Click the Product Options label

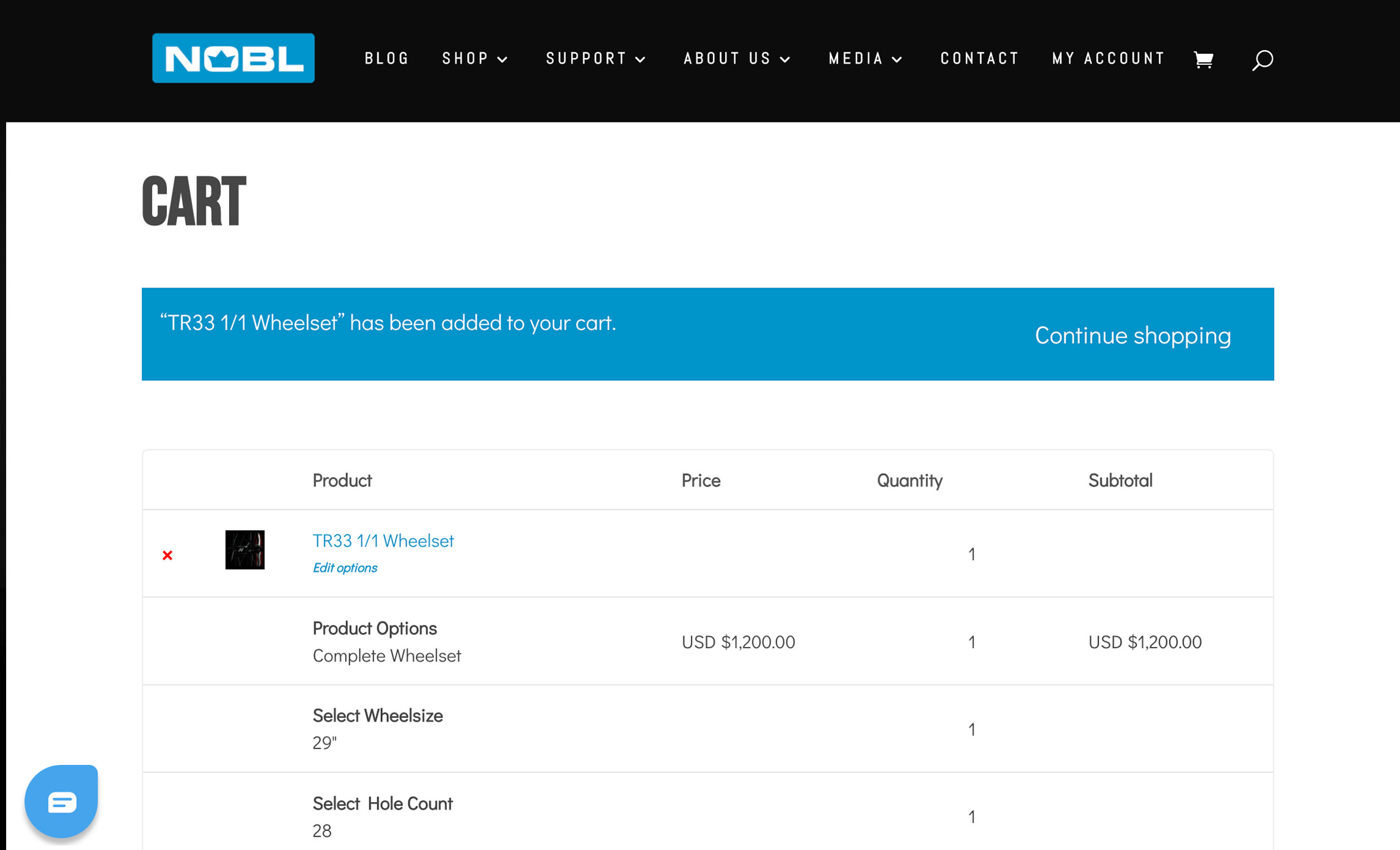point(374,628)
